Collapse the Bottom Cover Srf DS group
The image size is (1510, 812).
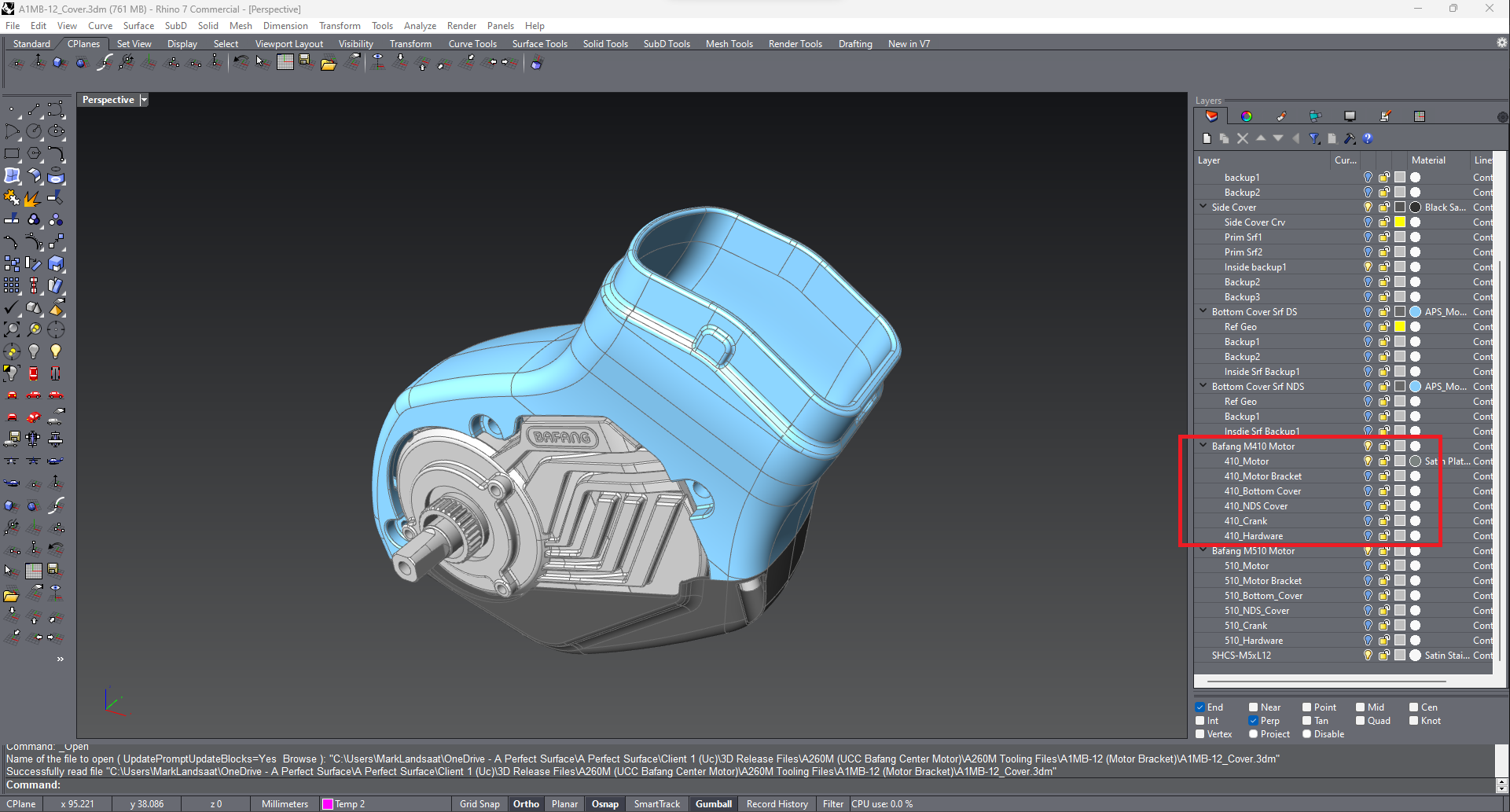pyautogui.click(x=1203, y=311)
